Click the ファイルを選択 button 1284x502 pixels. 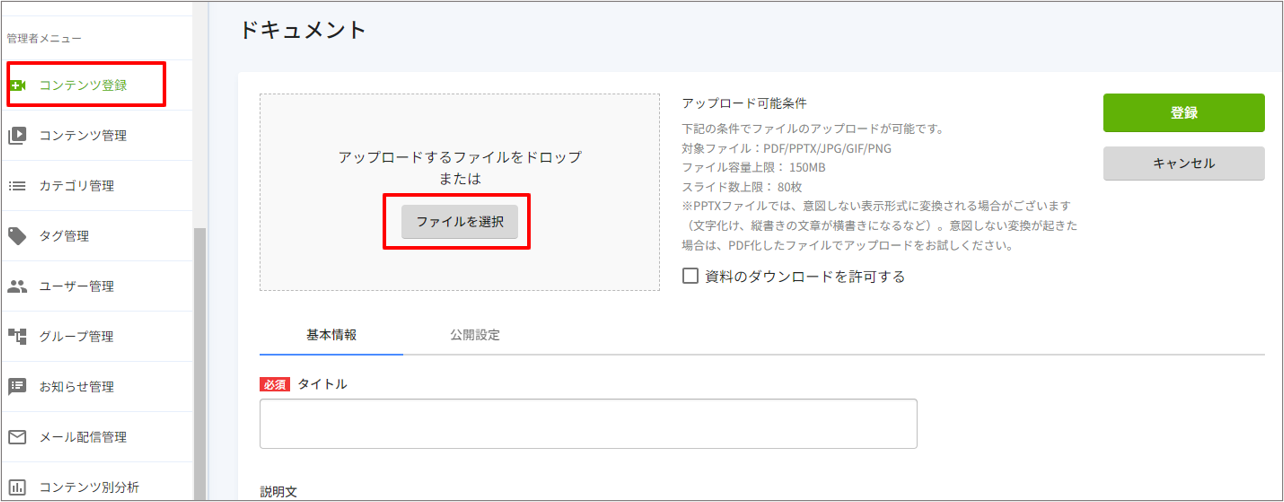tap(460, 222)
